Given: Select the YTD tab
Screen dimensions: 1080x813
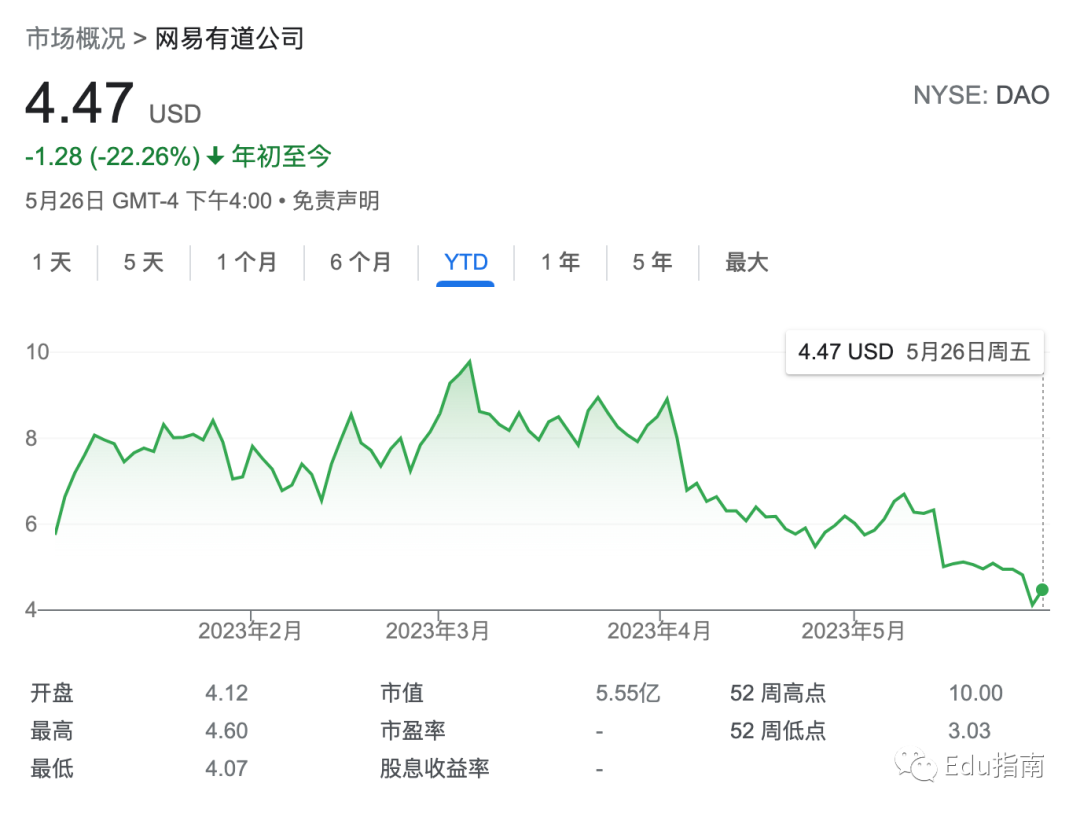Looking at the screenshot, I should [466, 263].
